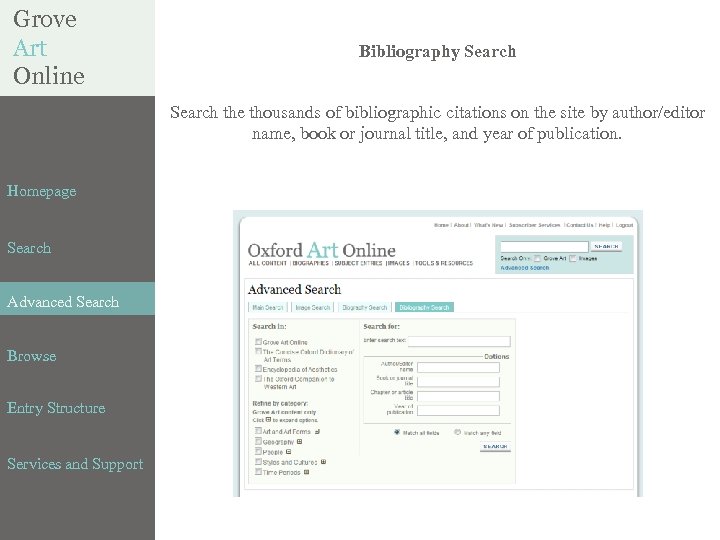The image size is (720, 540).
Task: Go to the Search section in the sidebar
Action: point(29,248)
